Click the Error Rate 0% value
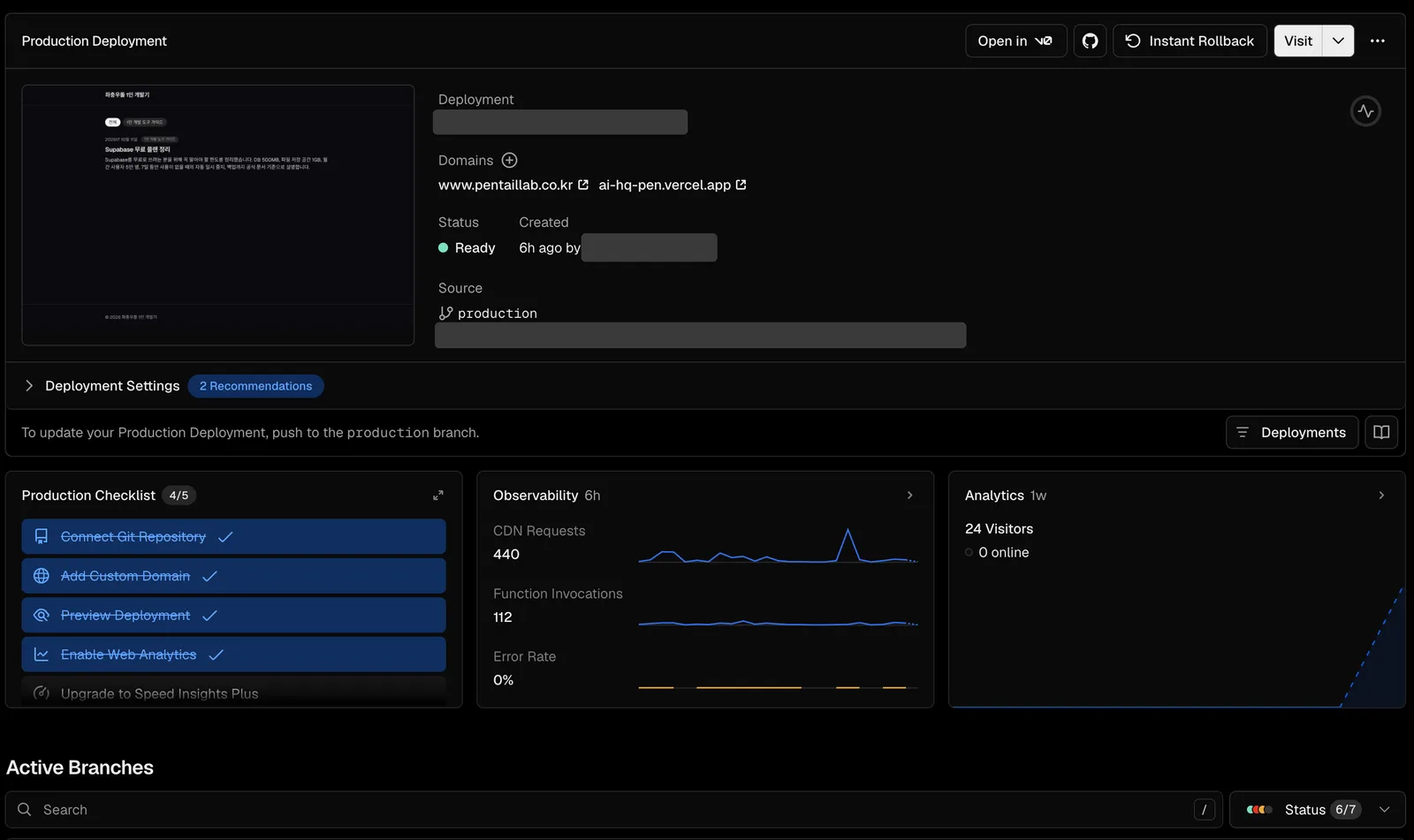Viewport: 1414px width, 840px height. tap(503, 680)
